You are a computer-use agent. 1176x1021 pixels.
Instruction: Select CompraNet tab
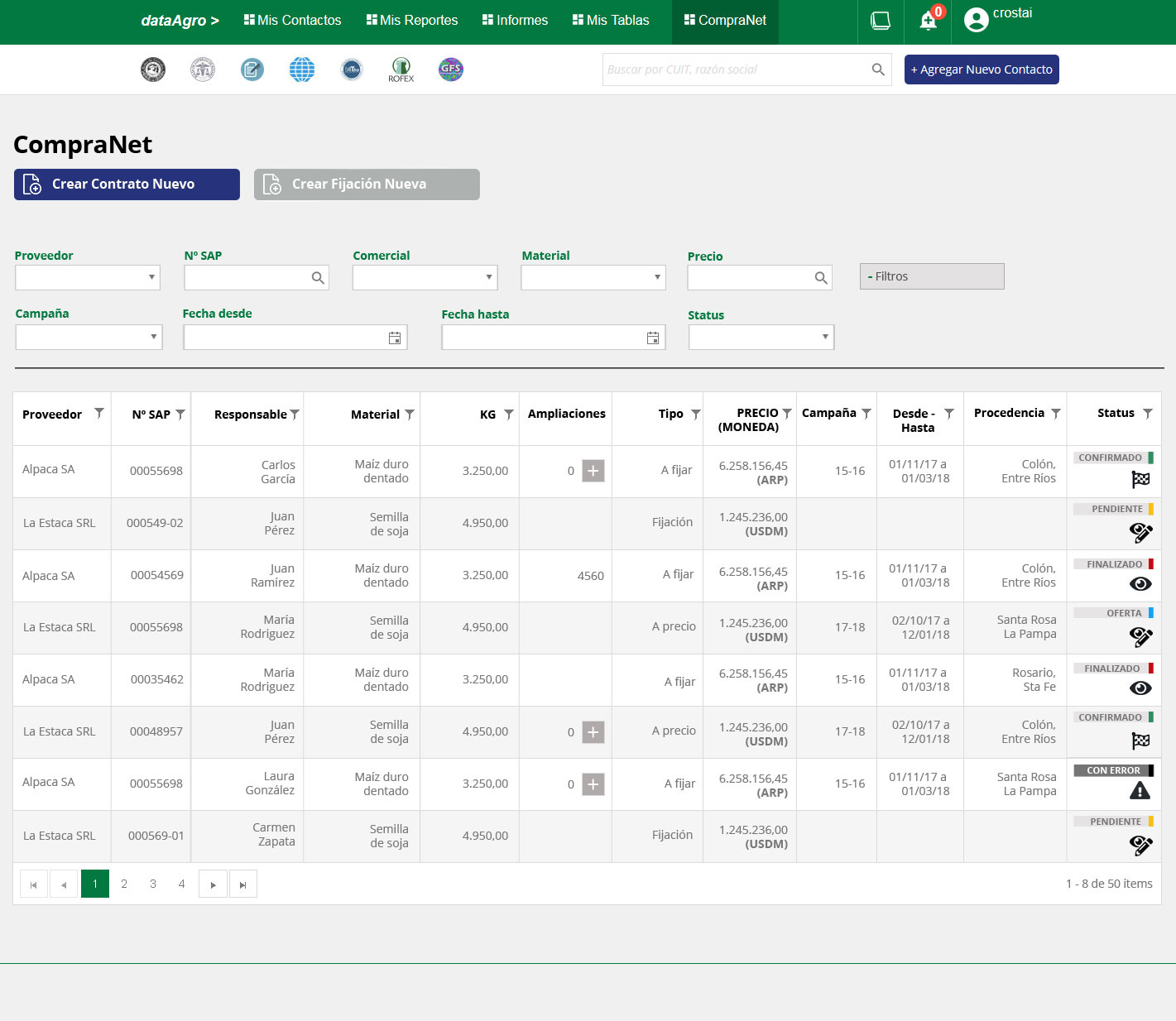(725, 21)
